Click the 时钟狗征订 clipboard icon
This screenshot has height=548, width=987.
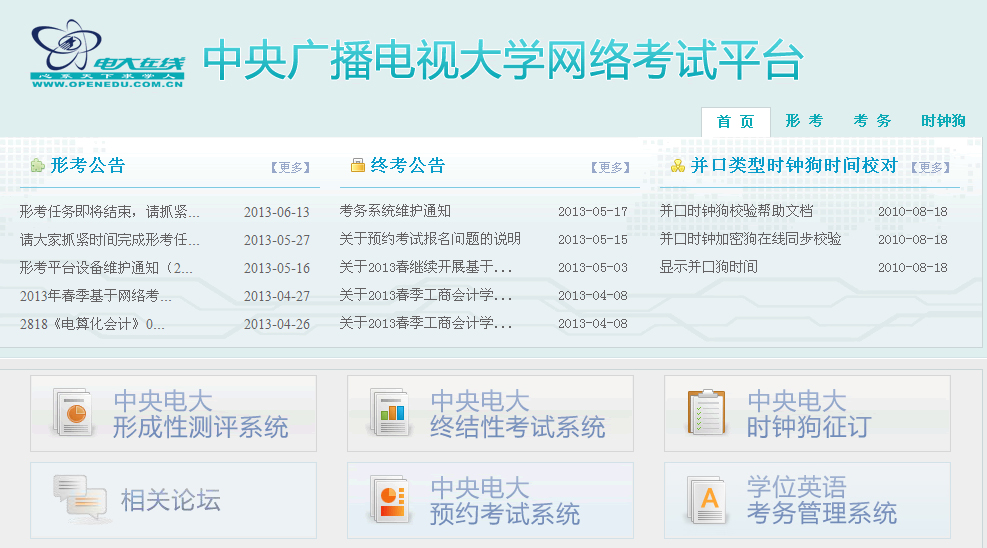coord(707,413)
